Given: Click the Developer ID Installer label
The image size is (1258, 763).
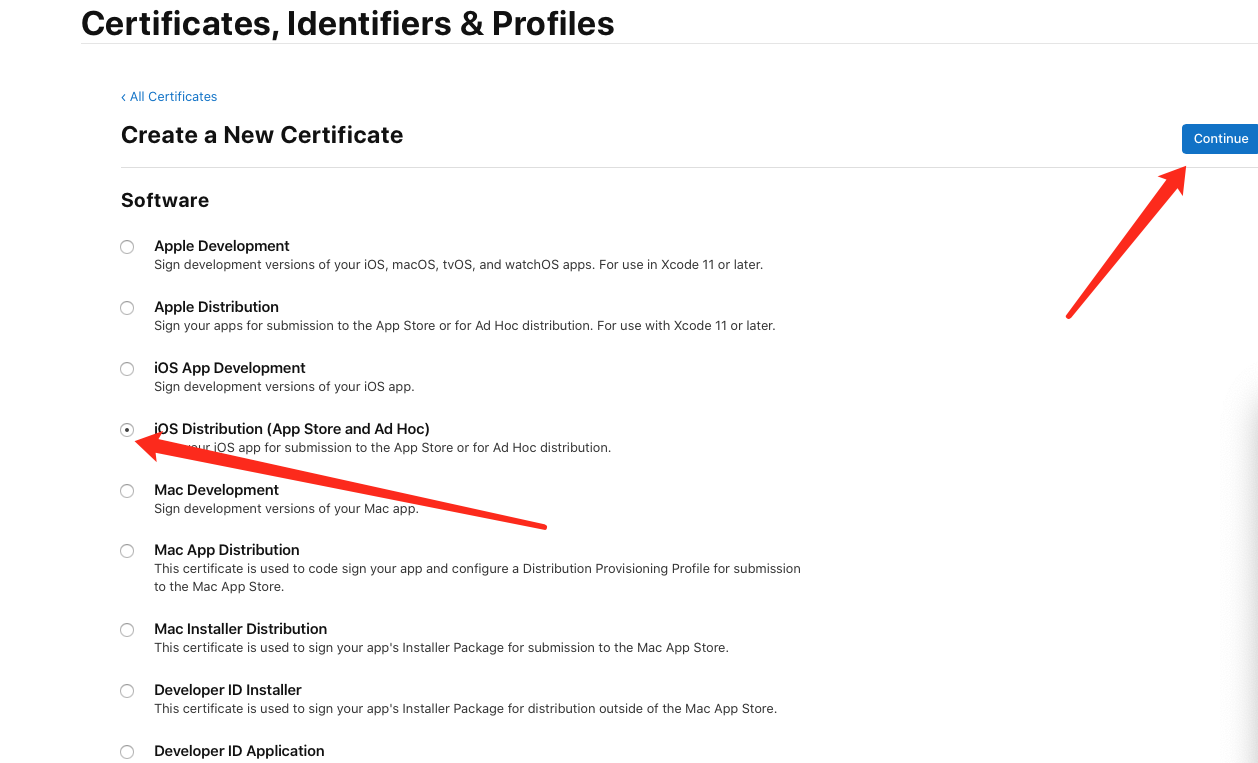Looking at the screenshot, I should pyautogui.click(x=228, y=690).
